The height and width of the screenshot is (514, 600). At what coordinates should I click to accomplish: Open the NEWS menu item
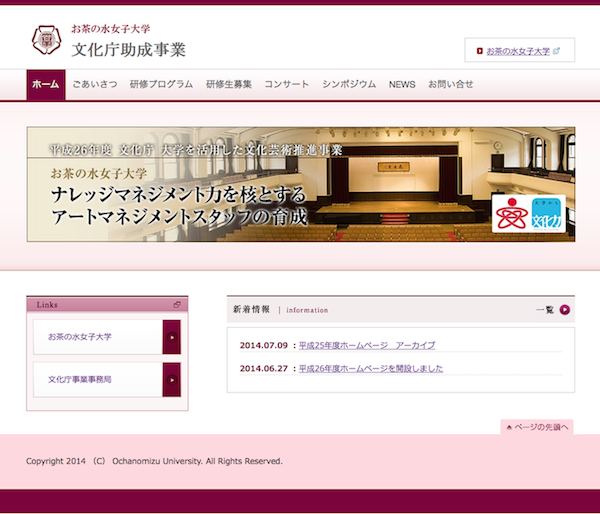402,85
